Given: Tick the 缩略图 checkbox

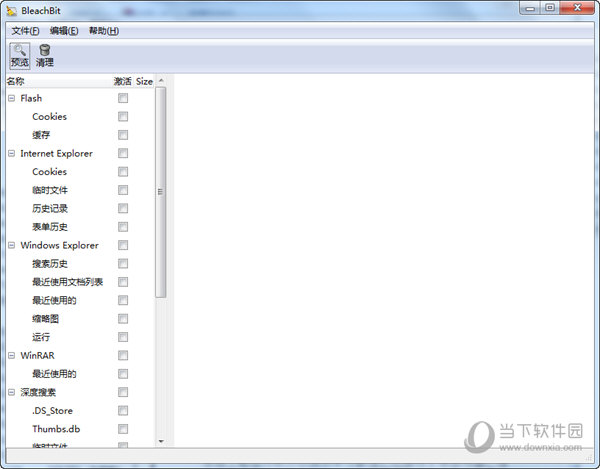Looking at the screenshot, I should point(123,319).
